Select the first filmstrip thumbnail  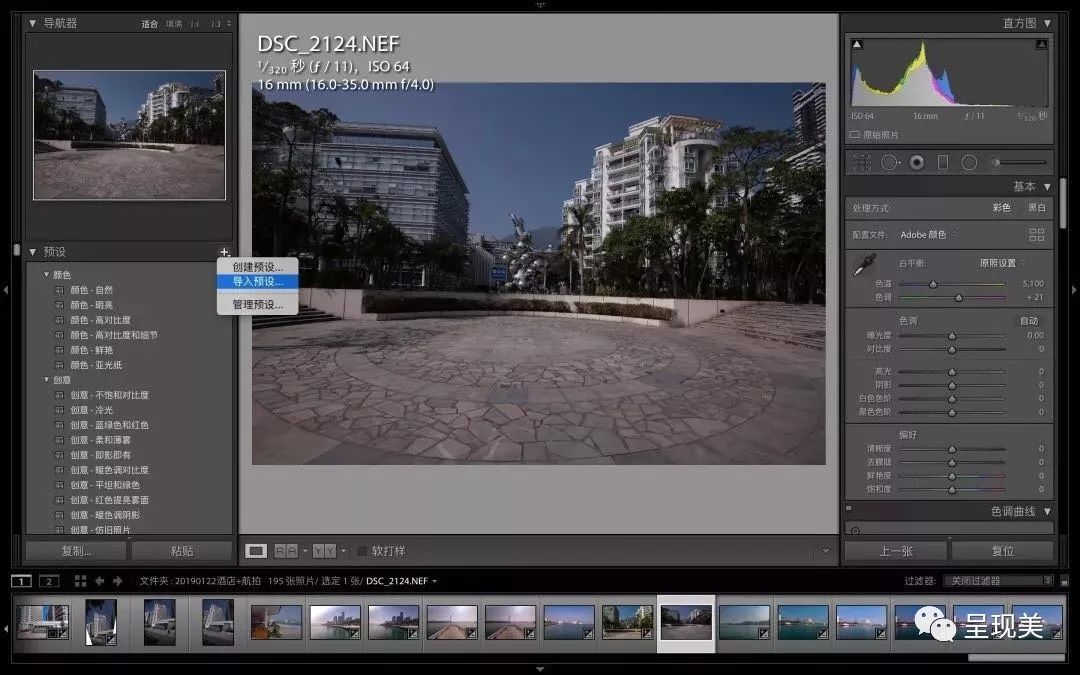pyautogui.click(x=43, y=621)
